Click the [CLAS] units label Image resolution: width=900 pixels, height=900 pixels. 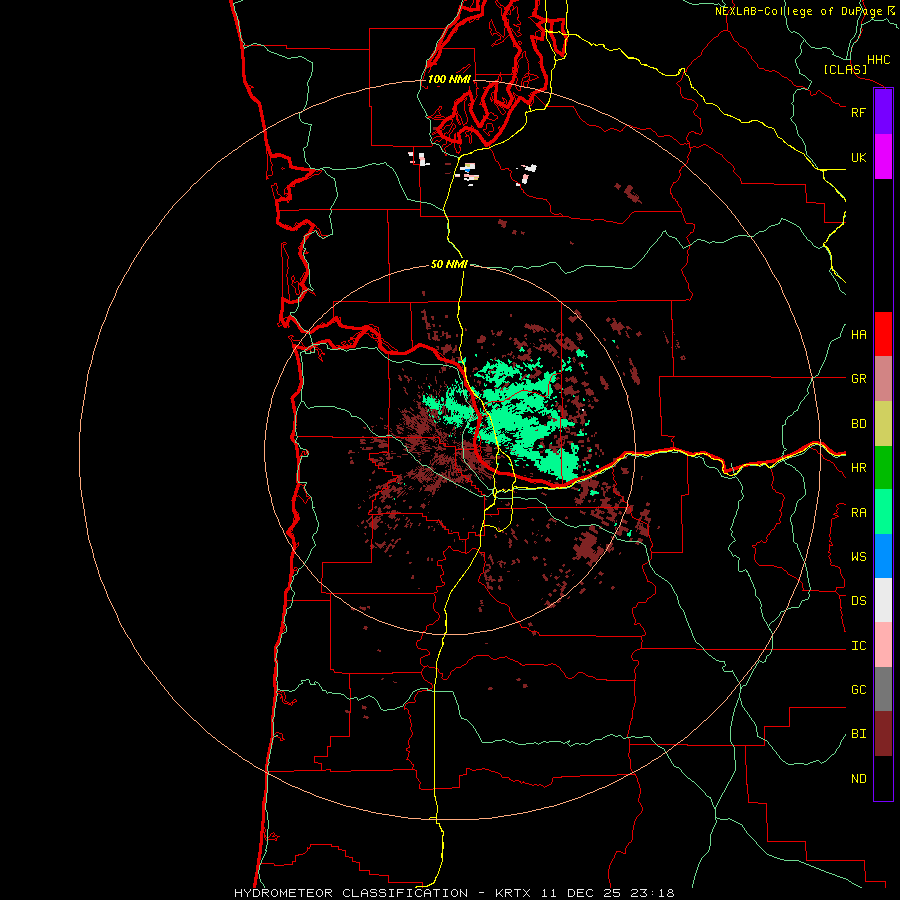845,70
